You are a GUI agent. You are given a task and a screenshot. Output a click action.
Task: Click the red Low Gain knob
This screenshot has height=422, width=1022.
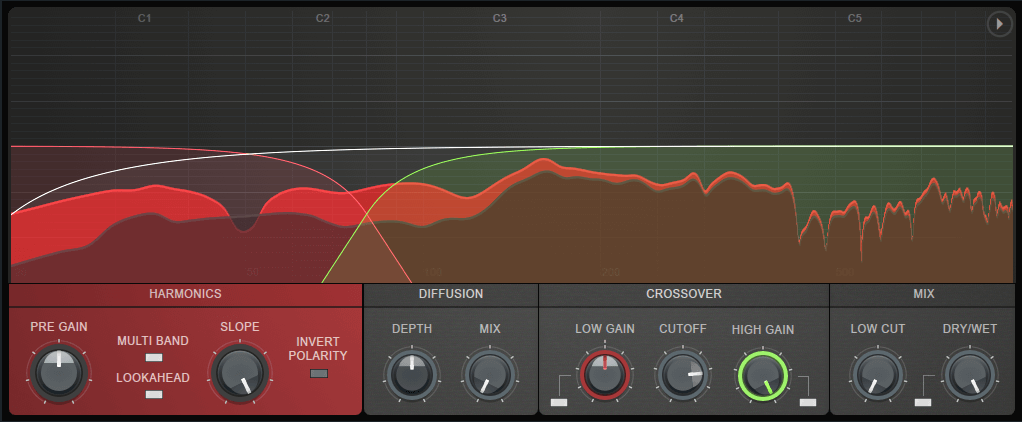coord(604,375)
